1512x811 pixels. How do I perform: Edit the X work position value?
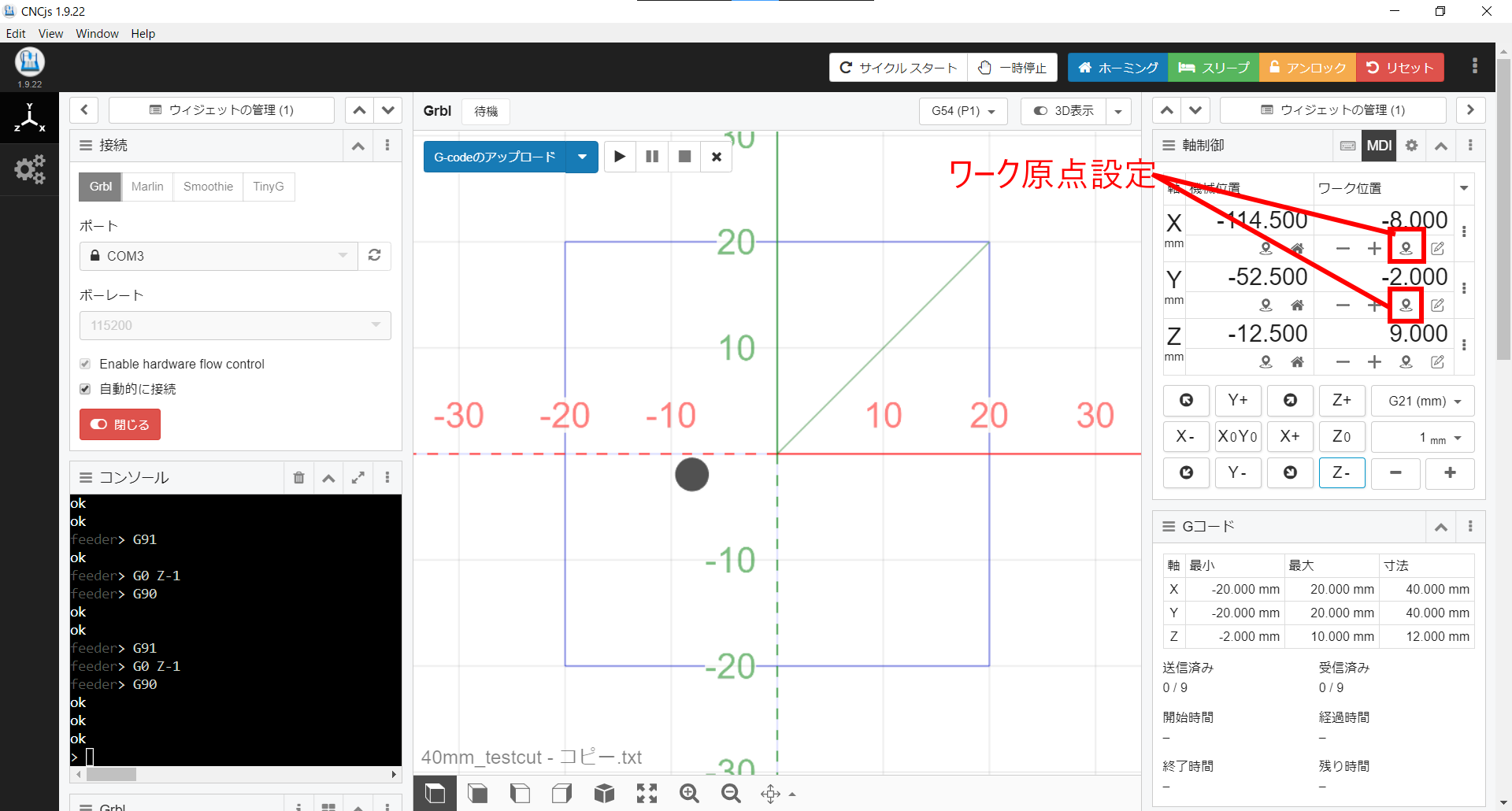(1437, 248)
